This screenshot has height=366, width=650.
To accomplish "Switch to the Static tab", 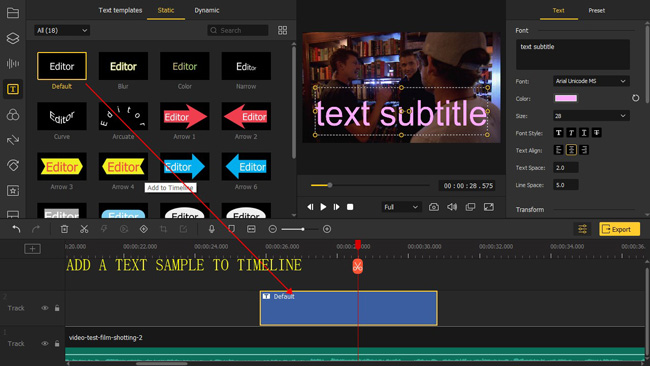I will [x=166, y=10].
